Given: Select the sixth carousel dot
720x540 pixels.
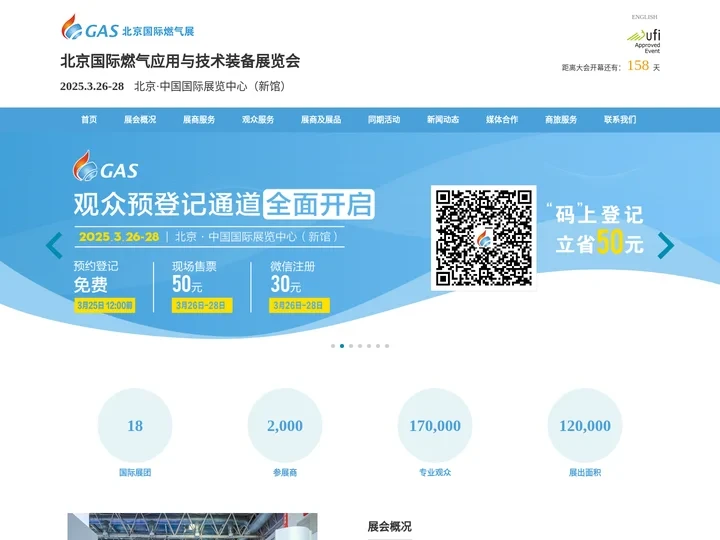Looking at the screenshot, I should (378, 346).
